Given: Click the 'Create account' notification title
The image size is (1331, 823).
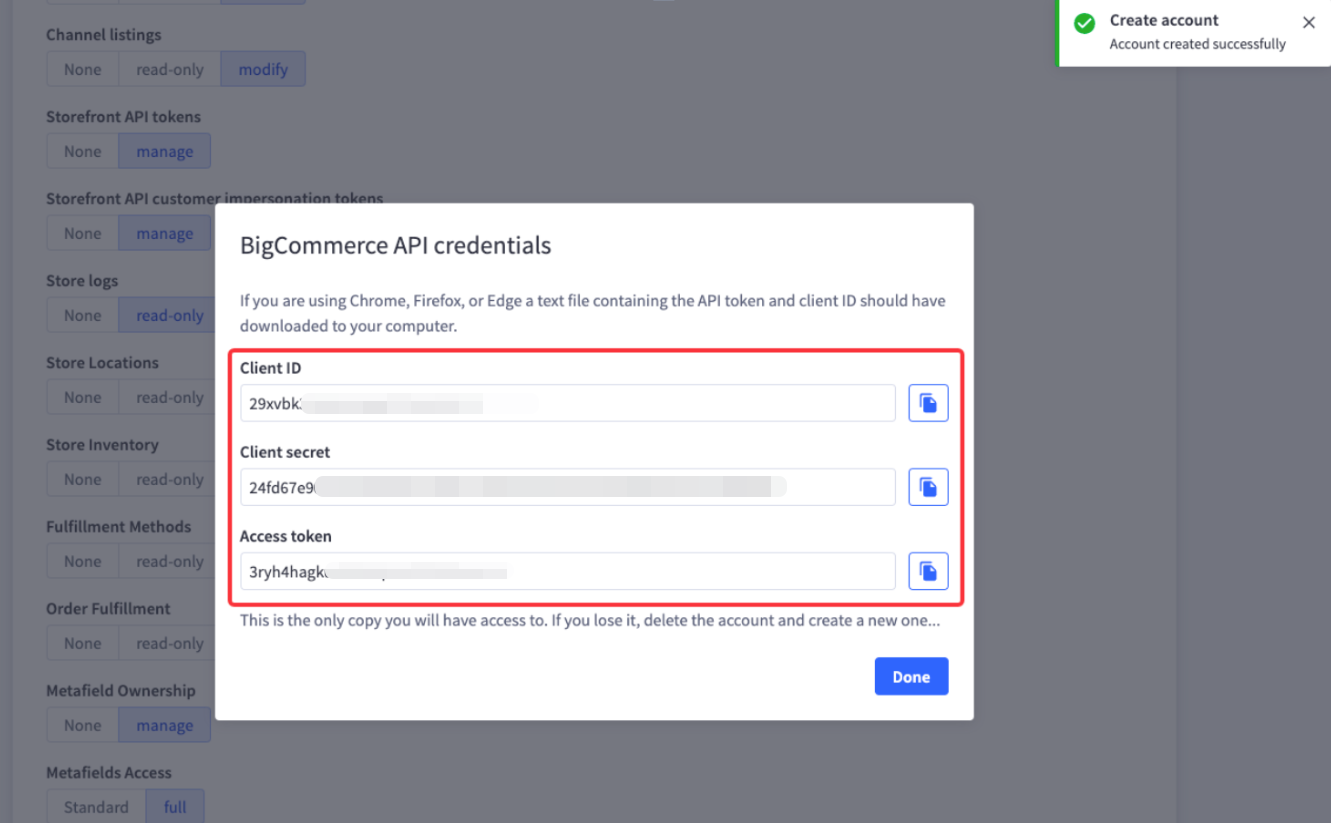Looking at the screenshot, I should (x=1164, y=20).
